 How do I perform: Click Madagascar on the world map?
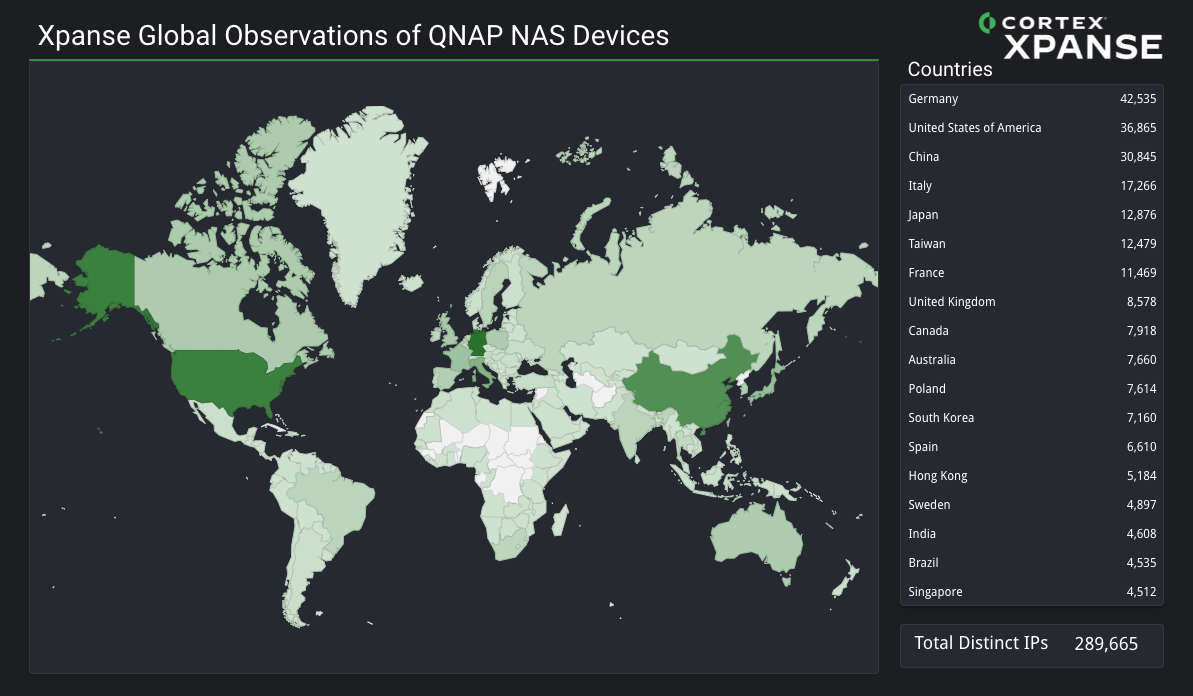coord(560,520)
